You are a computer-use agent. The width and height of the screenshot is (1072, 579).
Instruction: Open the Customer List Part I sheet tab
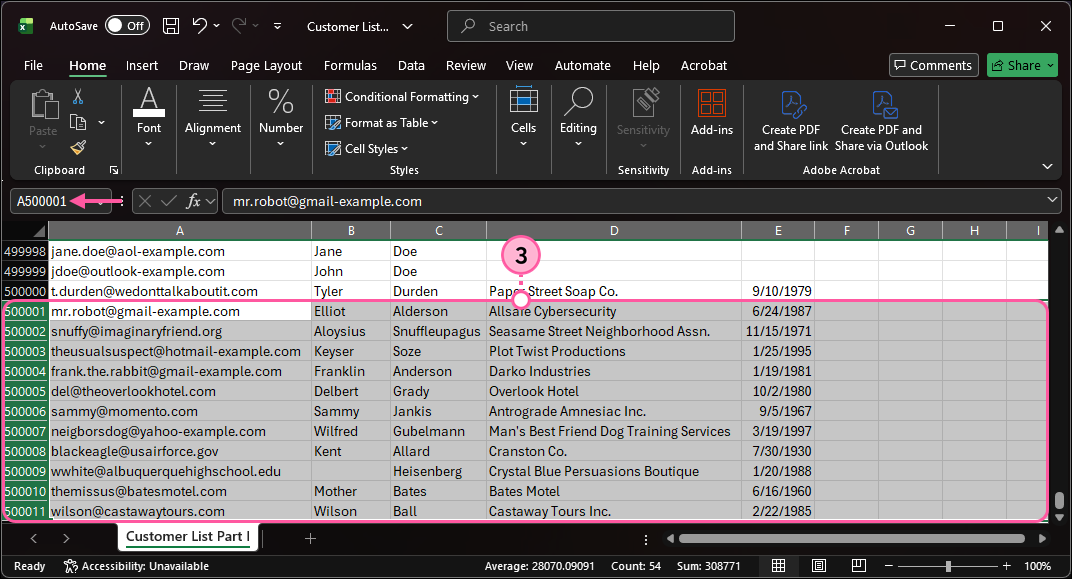[187, 537]
